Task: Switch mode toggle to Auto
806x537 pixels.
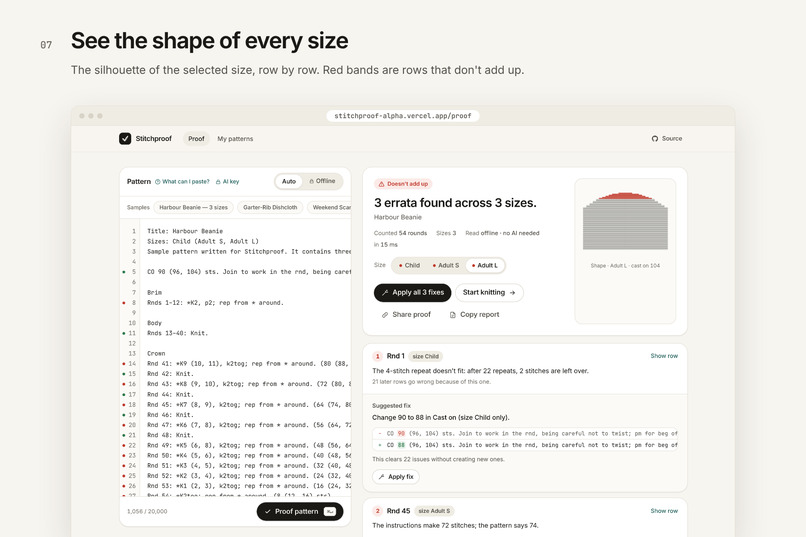Action: [289, 181]
